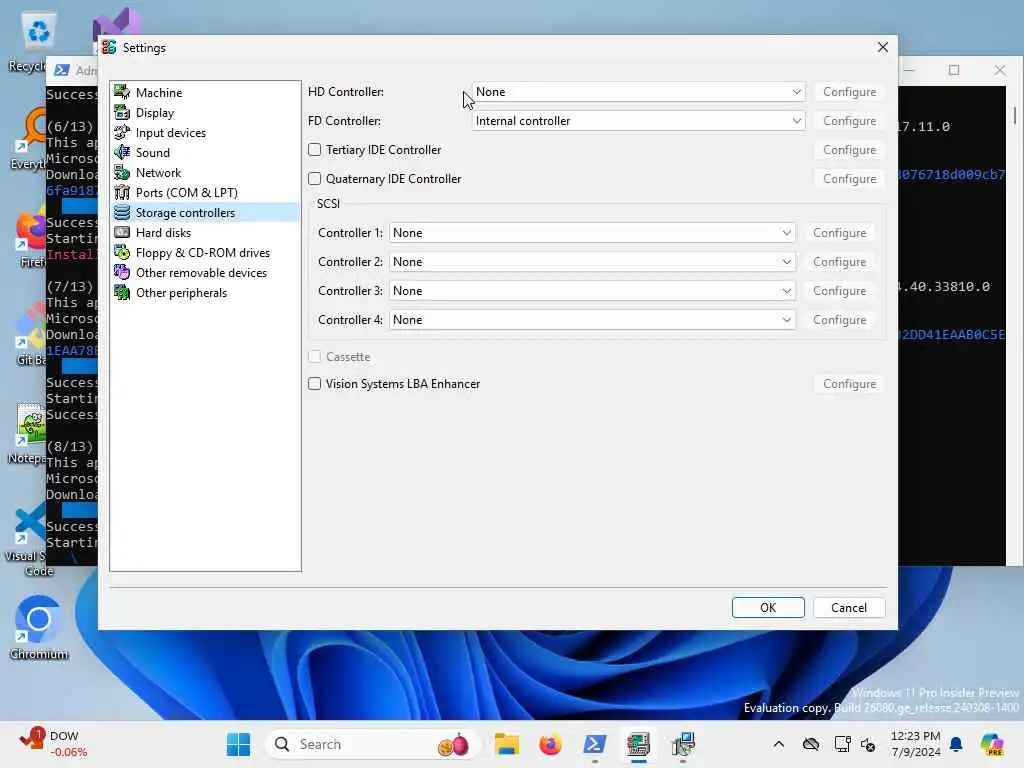Viewport: 1024px width, 768px height.
Task: Open the HD Controller dropdown
Action: 638,92
